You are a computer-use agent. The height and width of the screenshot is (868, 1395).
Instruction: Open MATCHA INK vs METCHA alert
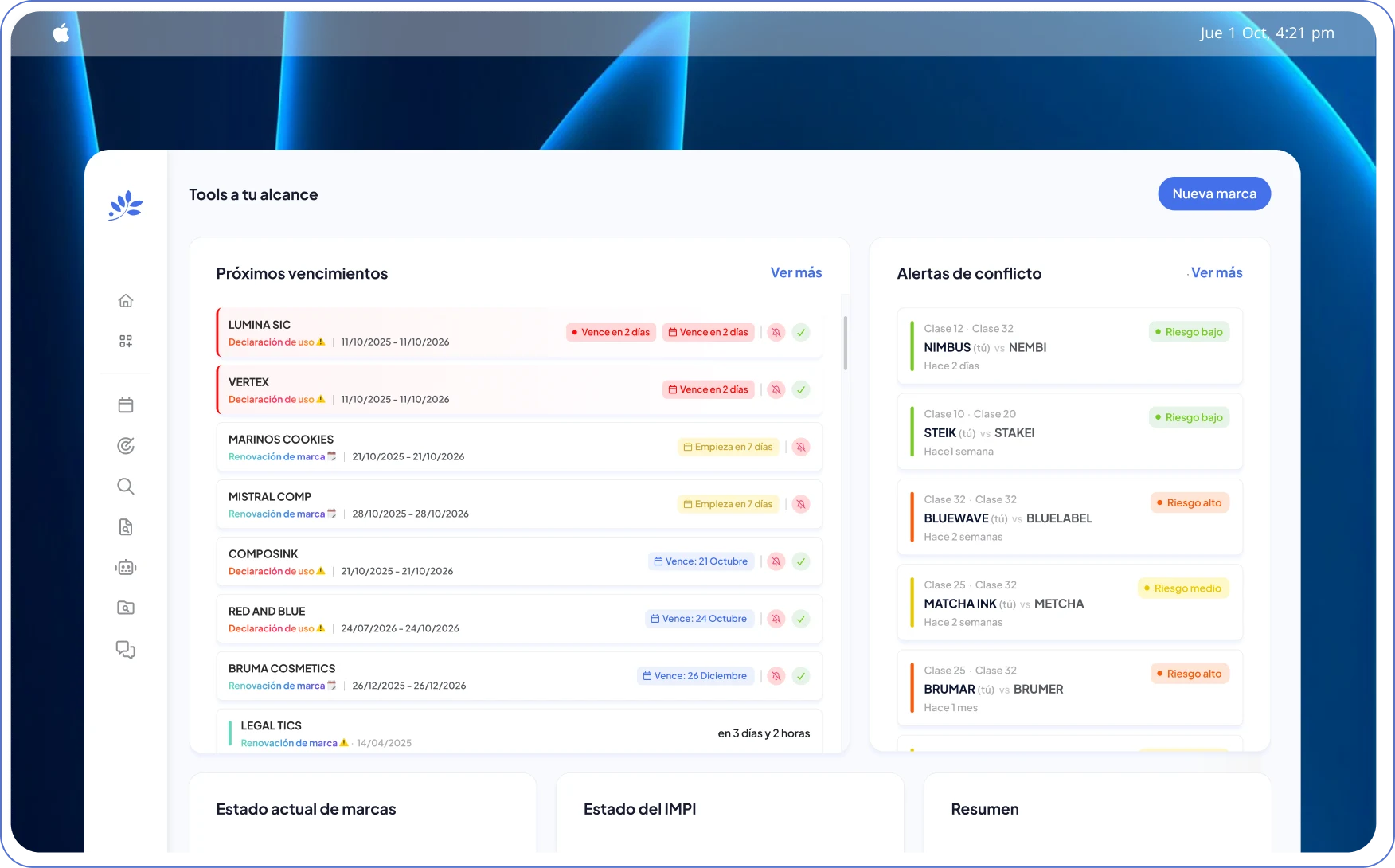coord(1069,603)
